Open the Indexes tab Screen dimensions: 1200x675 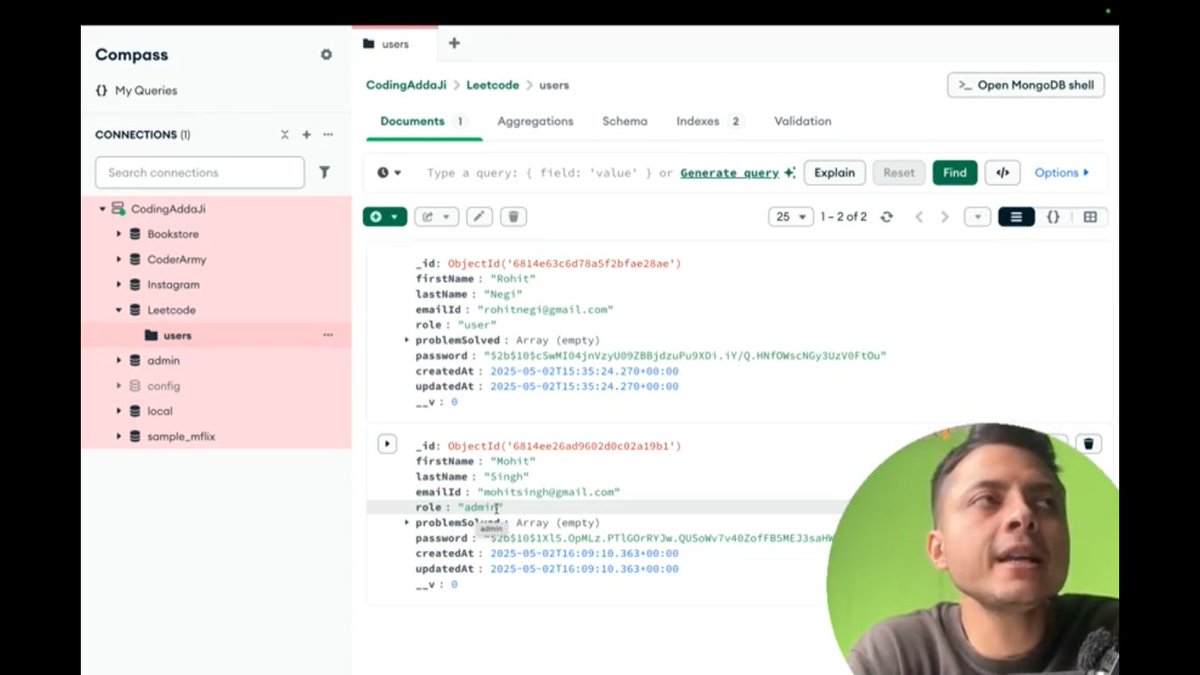709,121
